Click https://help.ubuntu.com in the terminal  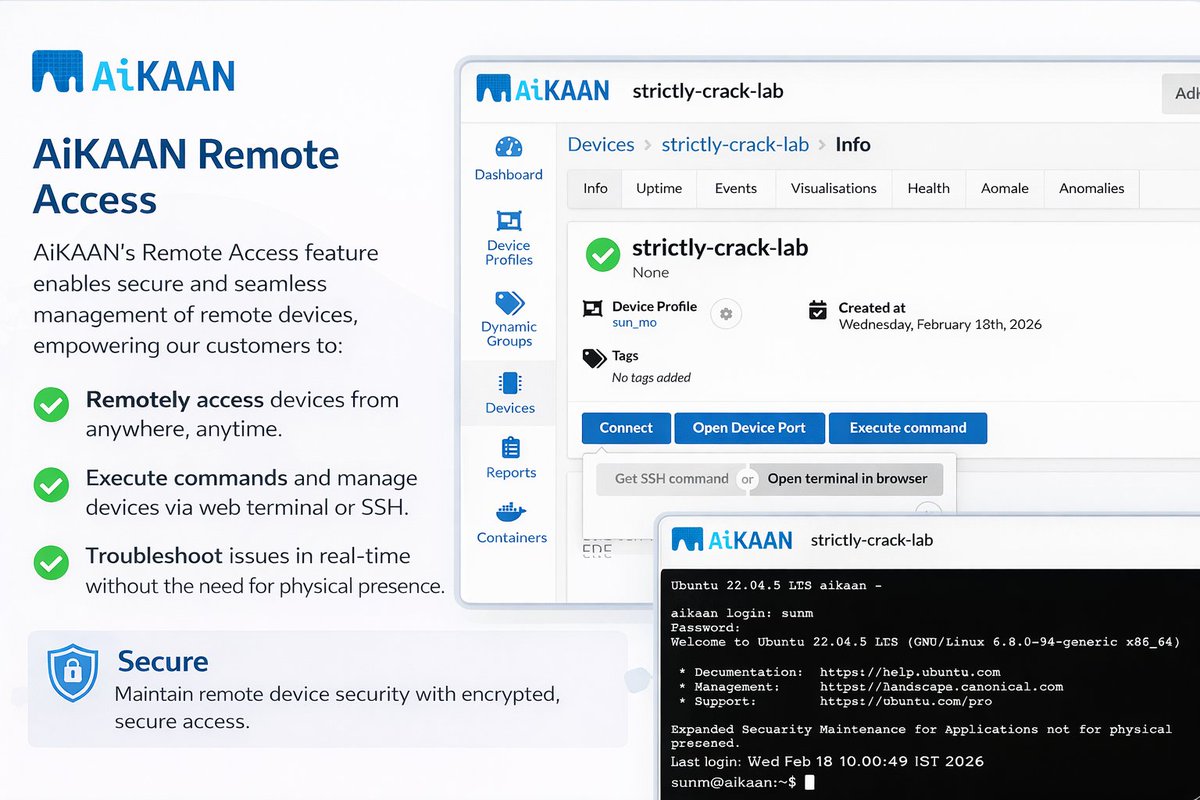click(910, 672)
